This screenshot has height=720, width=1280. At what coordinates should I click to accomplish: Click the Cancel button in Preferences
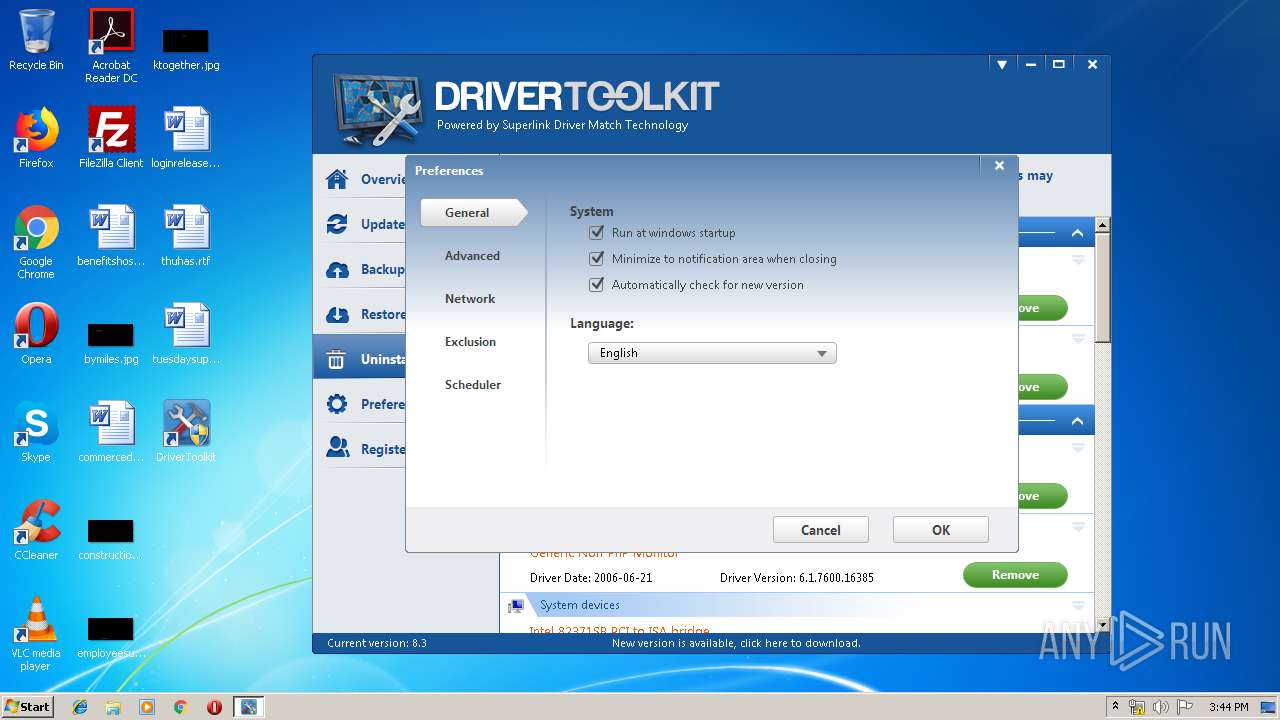point(821,530)
